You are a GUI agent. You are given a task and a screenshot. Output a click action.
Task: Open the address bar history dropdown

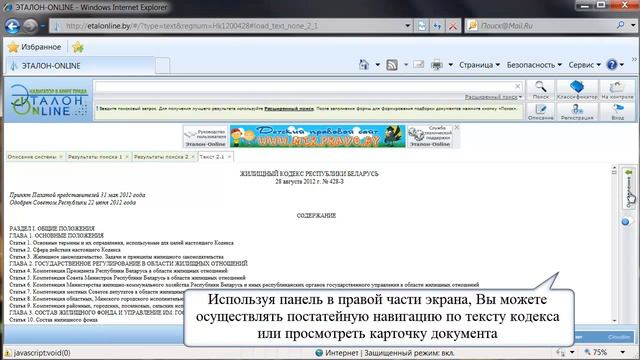[x=407, y=26]
